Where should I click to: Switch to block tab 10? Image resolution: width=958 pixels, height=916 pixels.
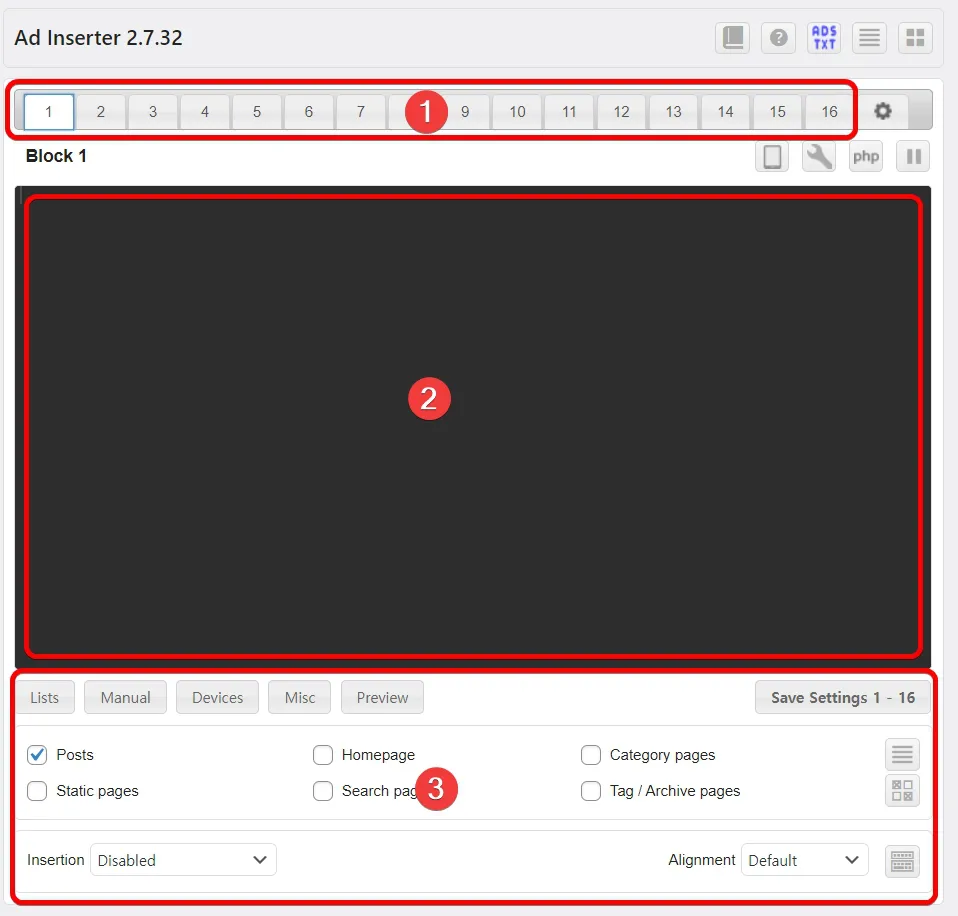[x=517, y=112]
